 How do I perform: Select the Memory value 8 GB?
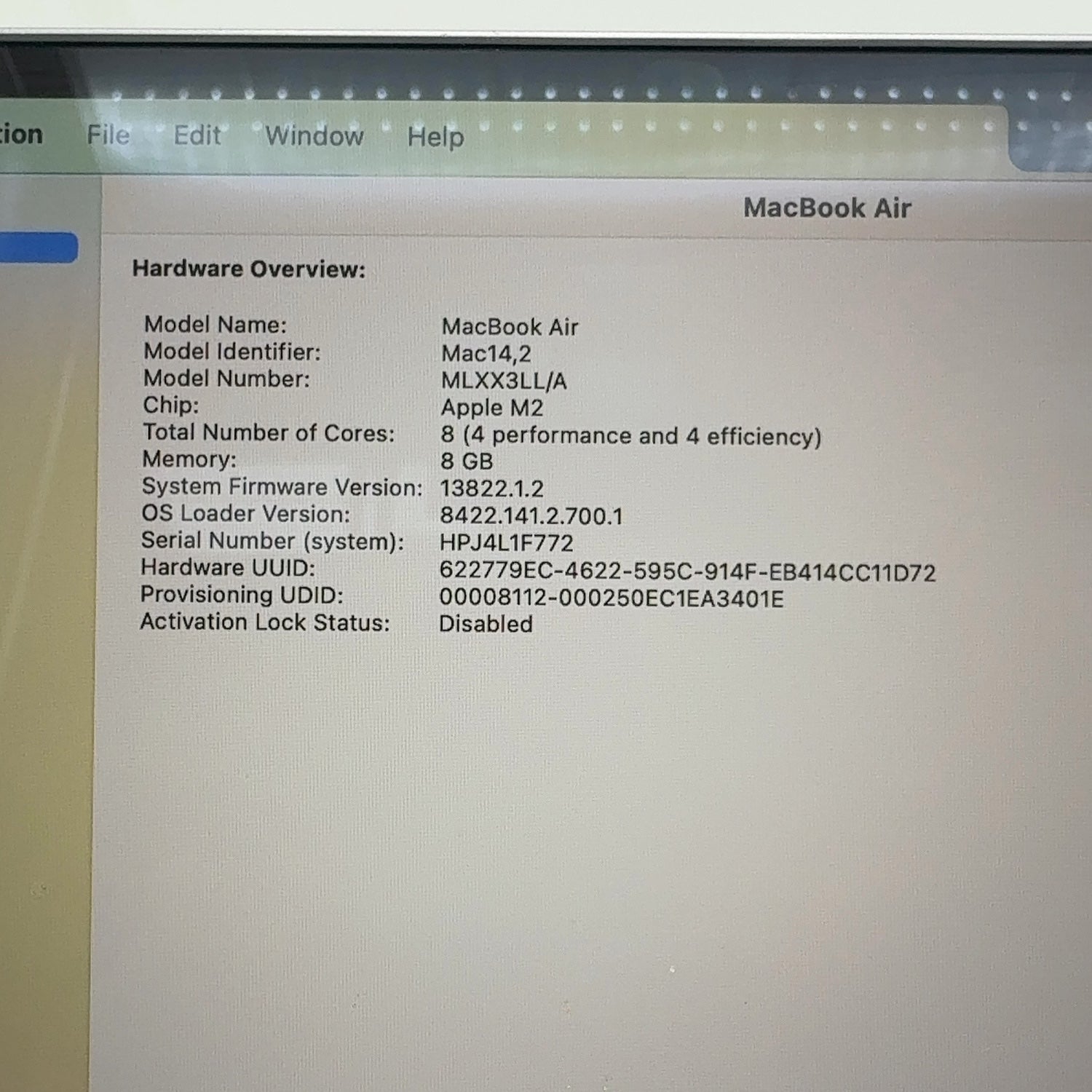(x=467, y=462)
